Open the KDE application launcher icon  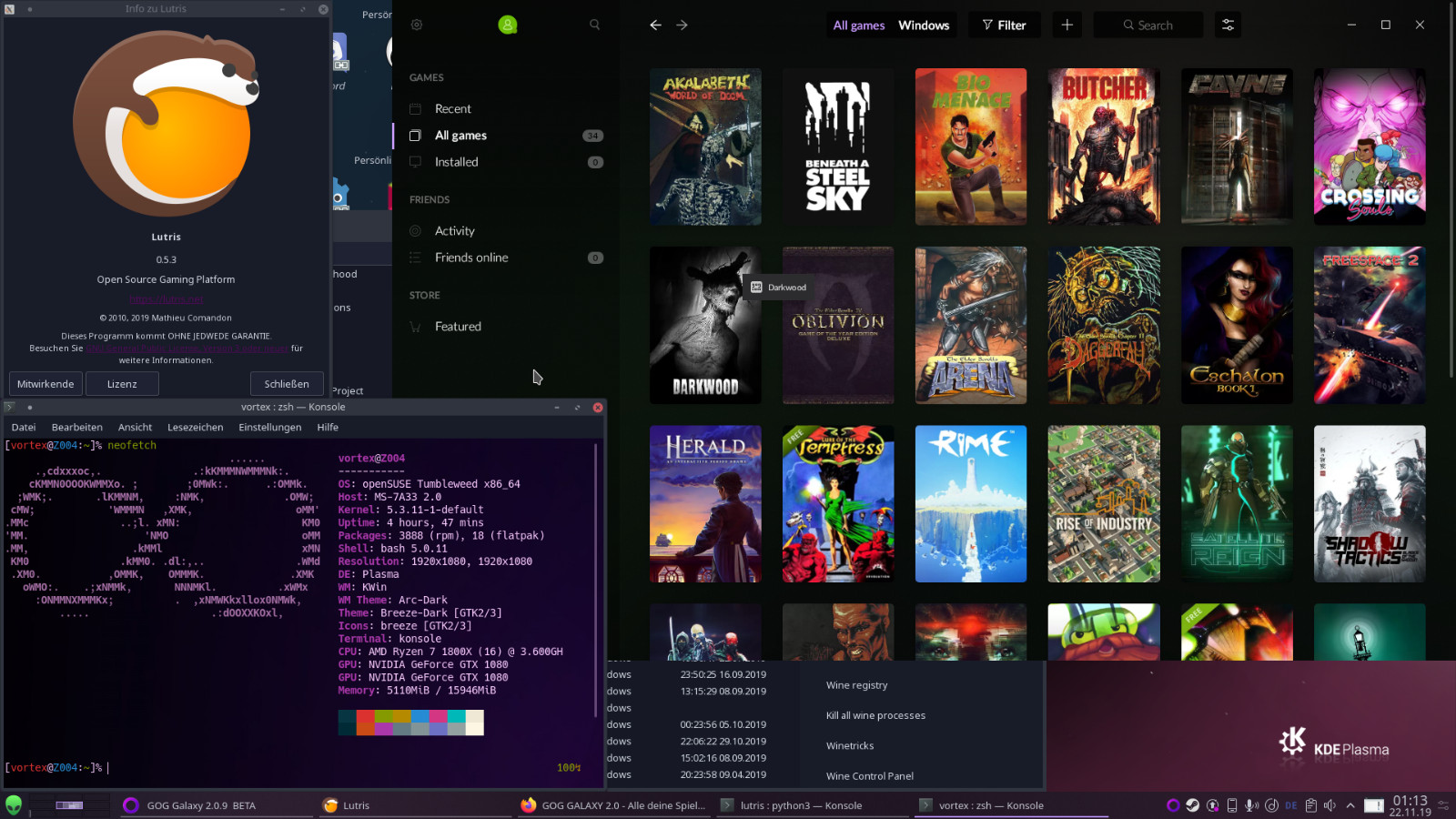click(x=14, y=805)
